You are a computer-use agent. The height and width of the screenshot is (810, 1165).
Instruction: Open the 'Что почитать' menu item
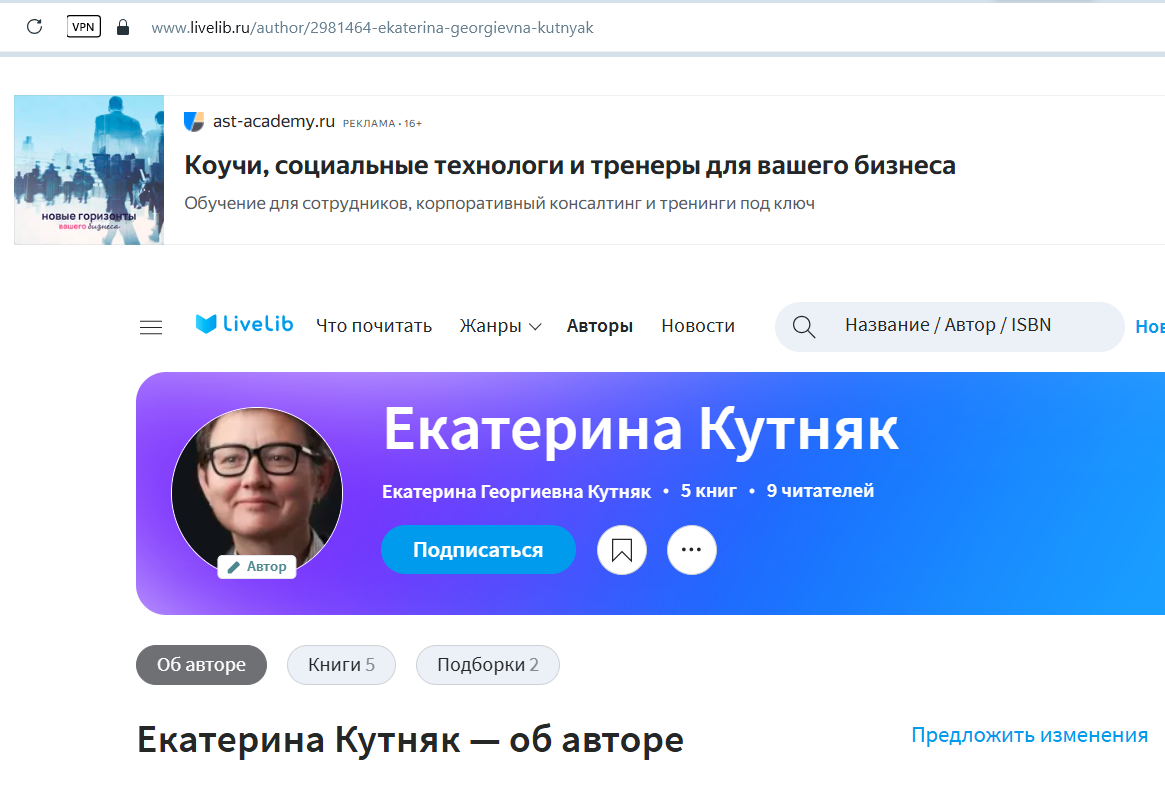pos(374,325)
